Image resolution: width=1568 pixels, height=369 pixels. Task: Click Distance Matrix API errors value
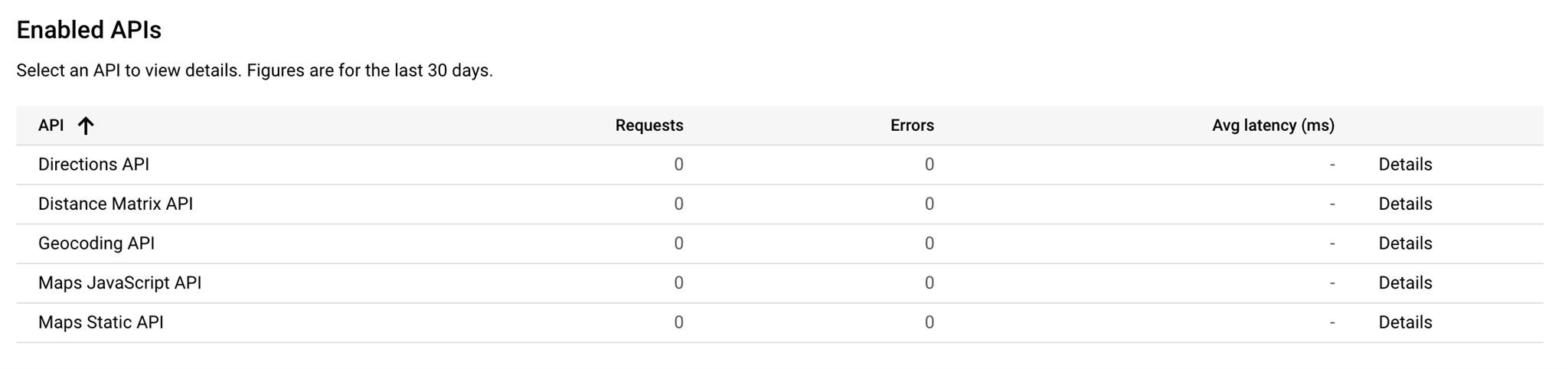[929, 204]
